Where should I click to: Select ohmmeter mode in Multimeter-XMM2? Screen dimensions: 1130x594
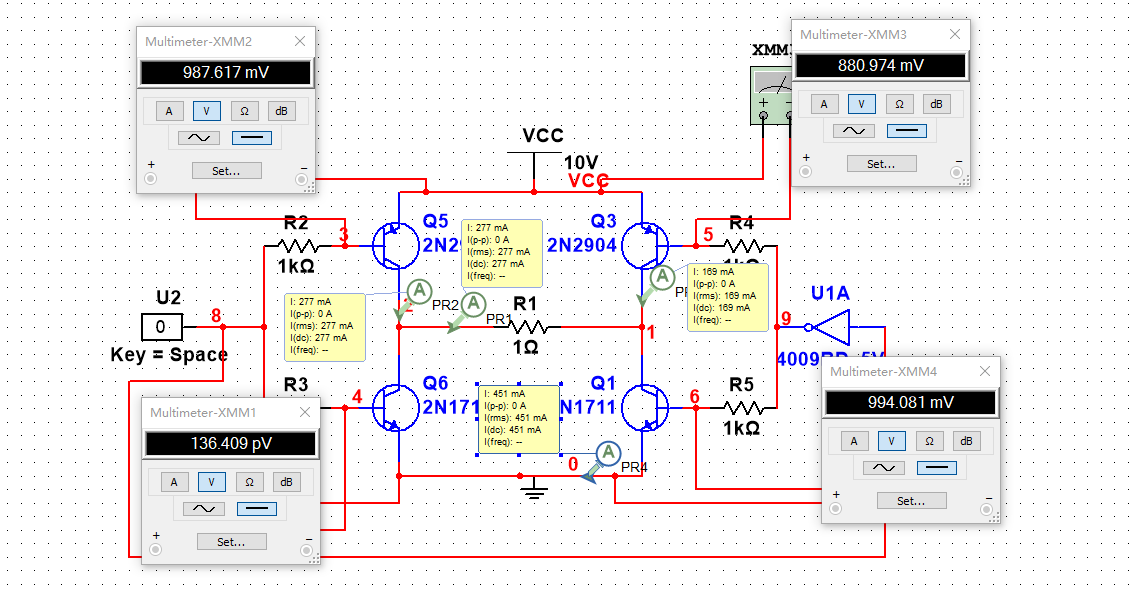(244, 111)
